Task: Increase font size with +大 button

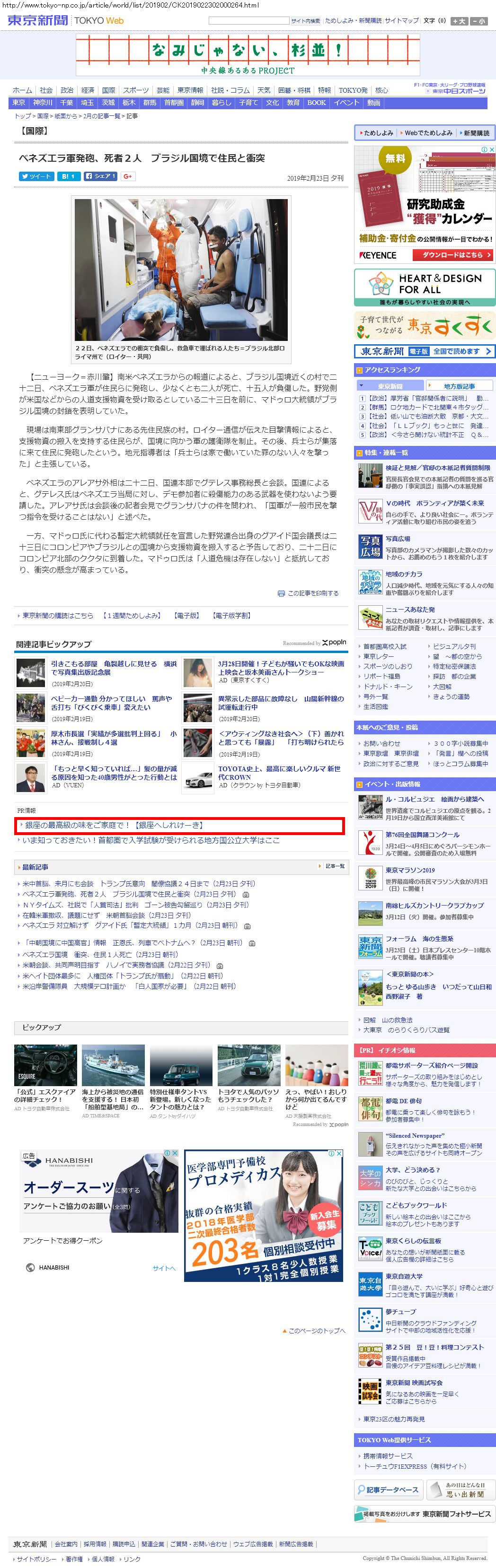Action: pyautogui.click(x=459, y=21)
